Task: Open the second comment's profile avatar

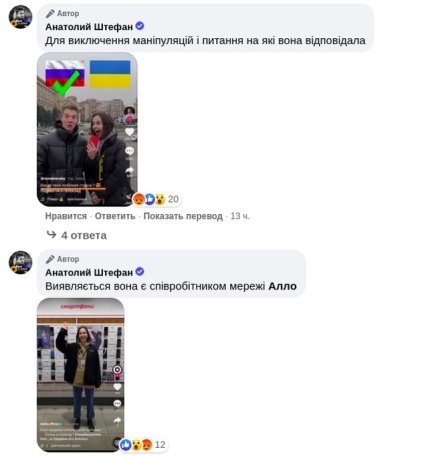Action: [21, 262]
